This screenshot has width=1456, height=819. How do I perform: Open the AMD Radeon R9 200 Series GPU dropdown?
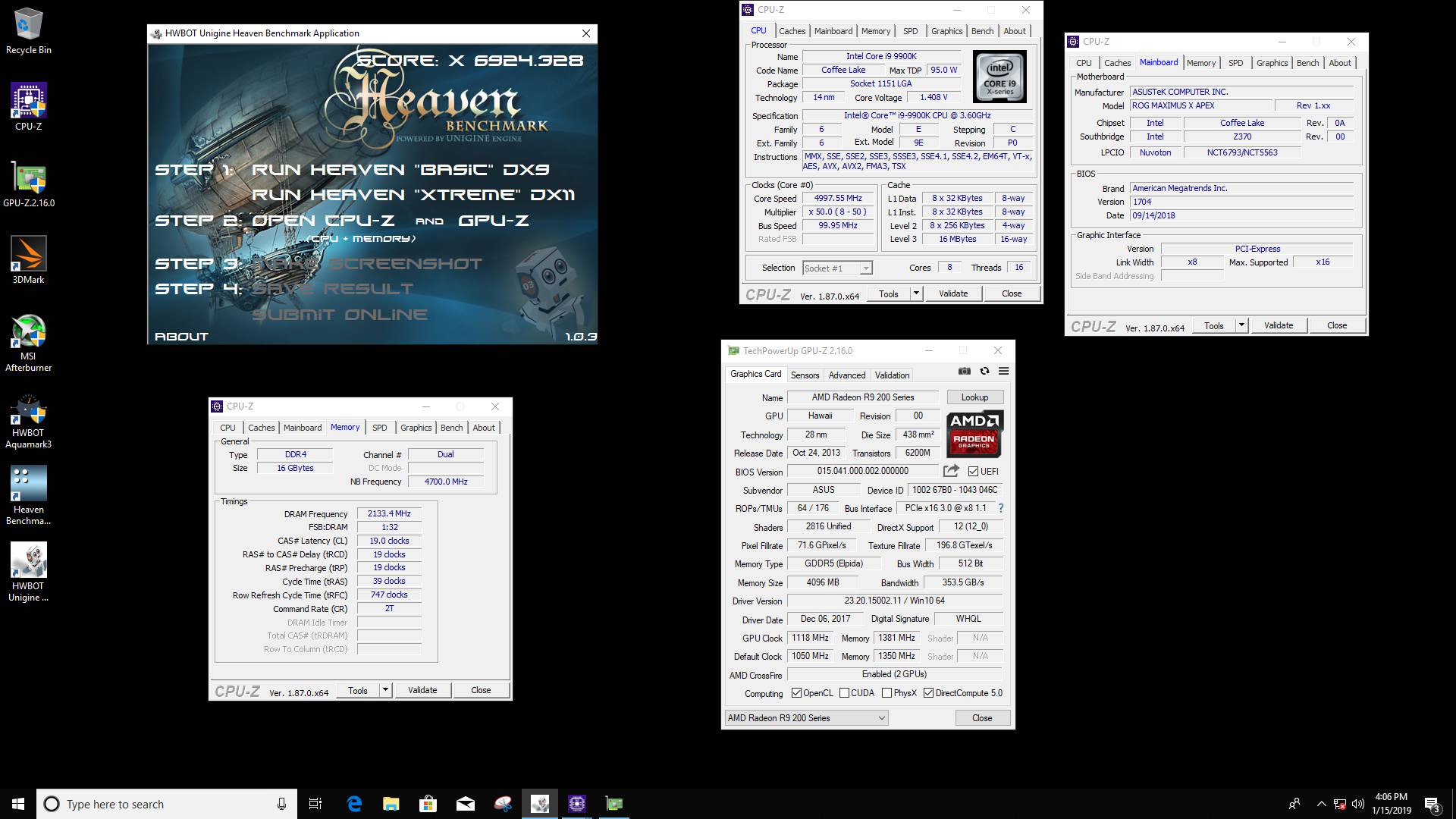(x=806, y=718)
